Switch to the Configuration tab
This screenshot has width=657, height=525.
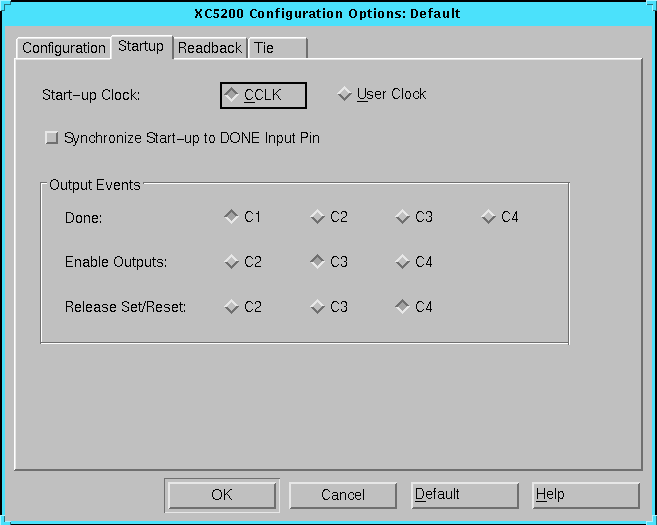click(x=64, y=48)
